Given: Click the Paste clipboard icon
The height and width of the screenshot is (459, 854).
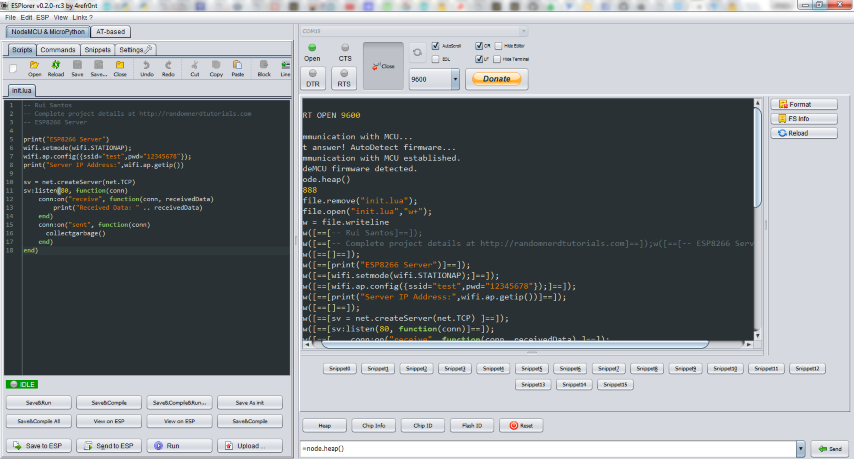Looking at the screenshot, I should [x=237, y=68].
